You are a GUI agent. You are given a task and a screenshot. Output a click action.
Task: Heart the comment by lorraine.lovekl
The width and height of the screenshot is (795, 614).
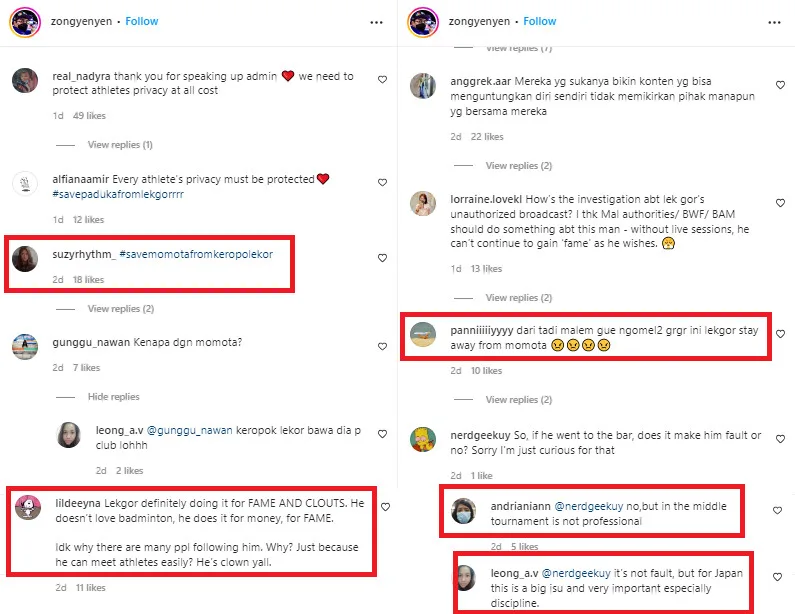pos(780,203)
